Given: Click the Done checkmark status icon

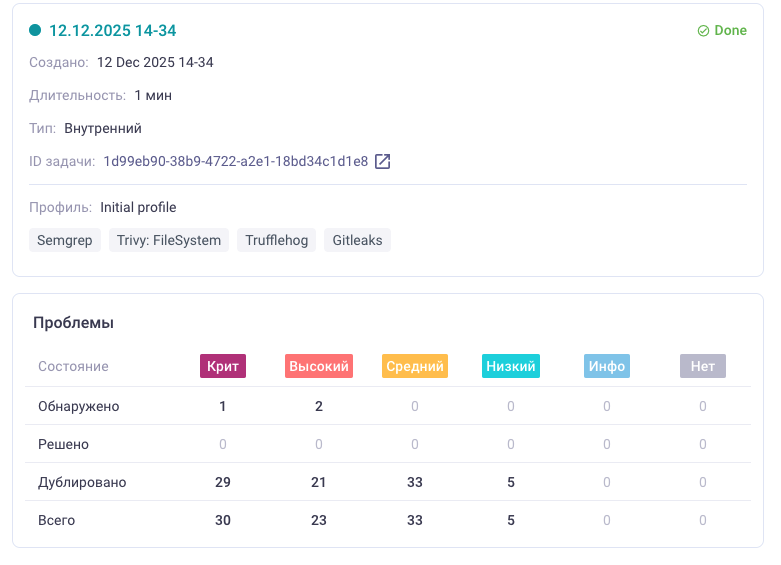Looking at the screenshot, I should (703, 31).
